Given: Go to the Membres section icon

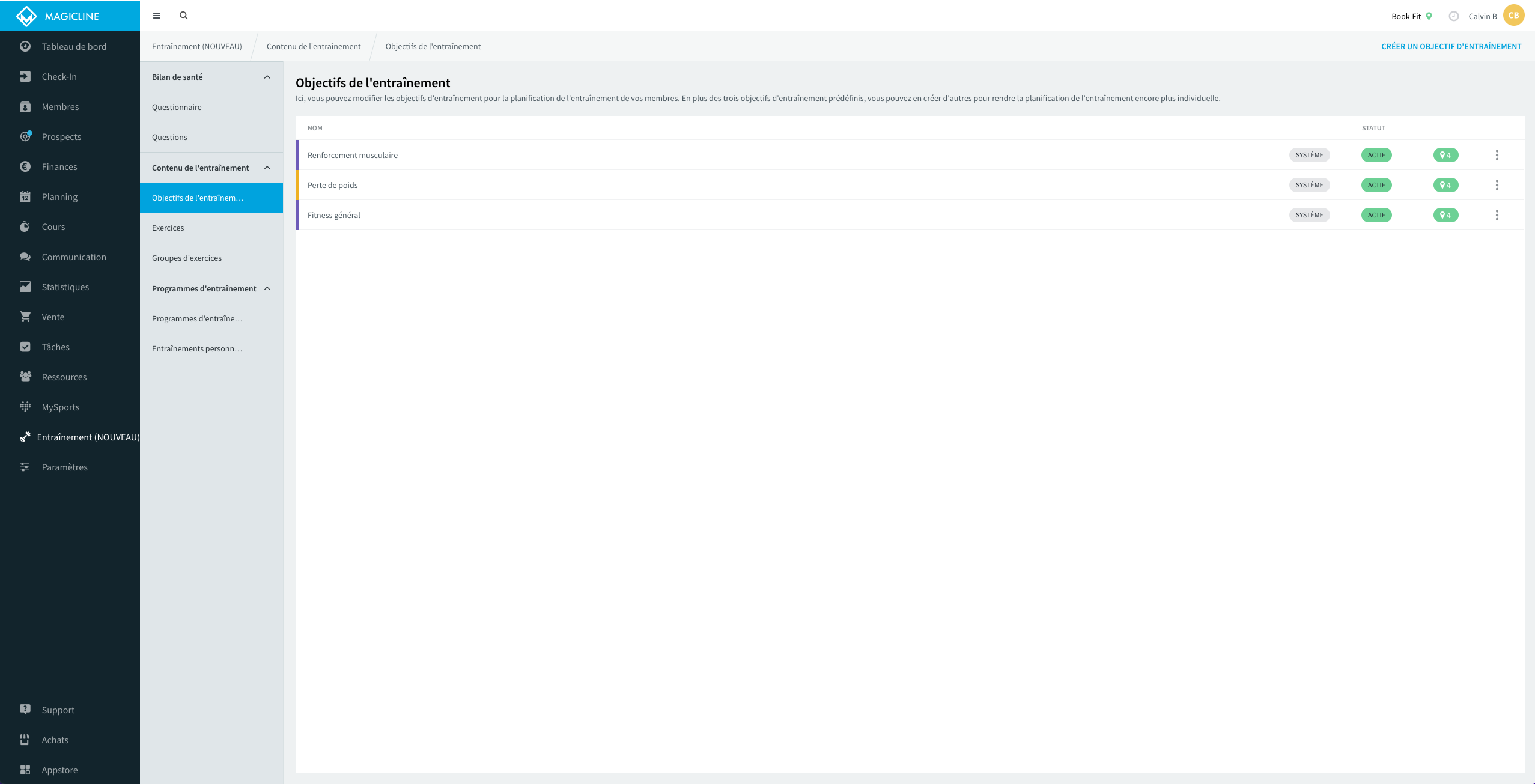Looking at the screenshot, I should pos(25,106).
